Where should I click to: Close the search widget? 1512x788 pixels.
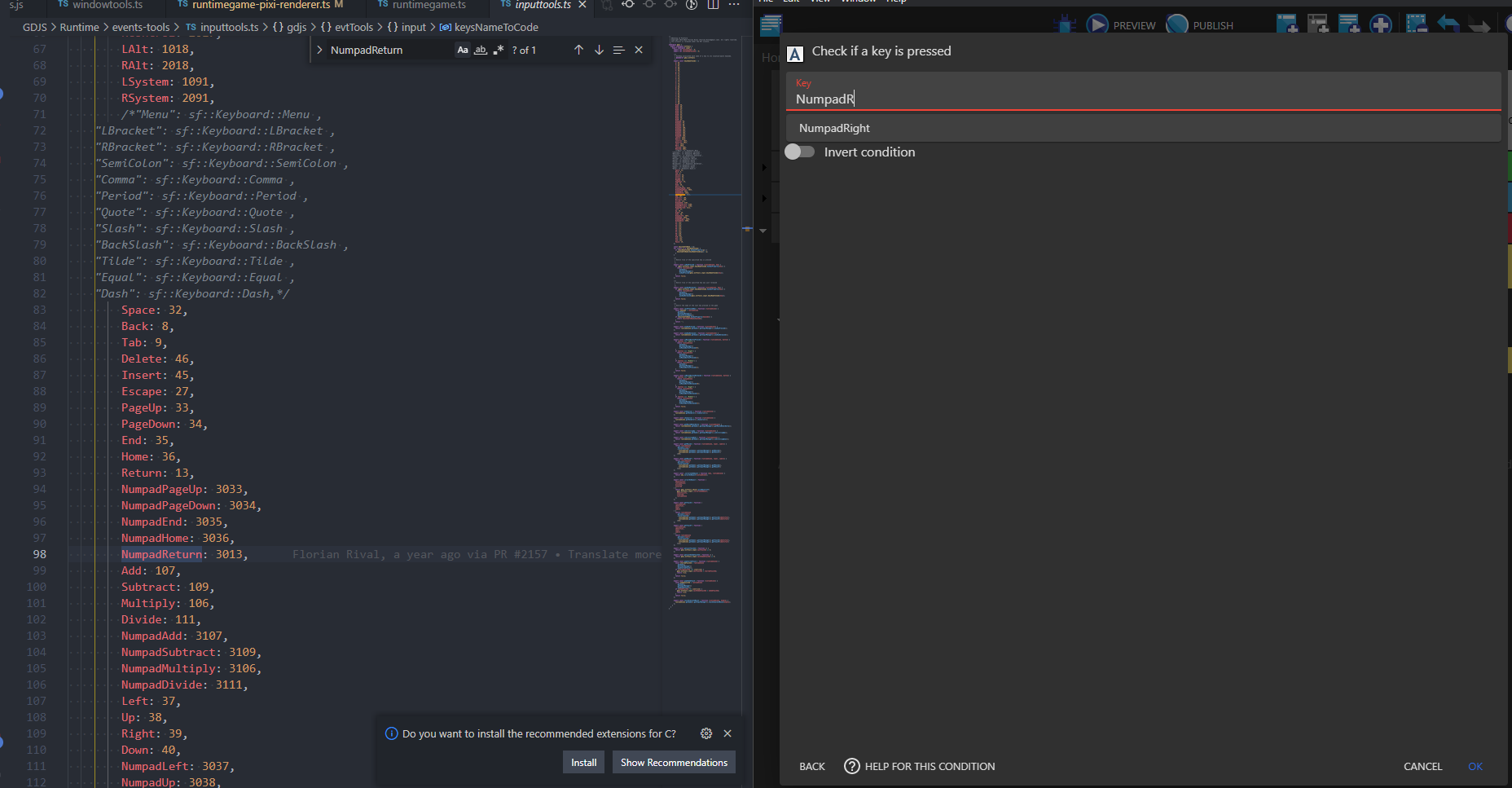click(x=640, y=50)
